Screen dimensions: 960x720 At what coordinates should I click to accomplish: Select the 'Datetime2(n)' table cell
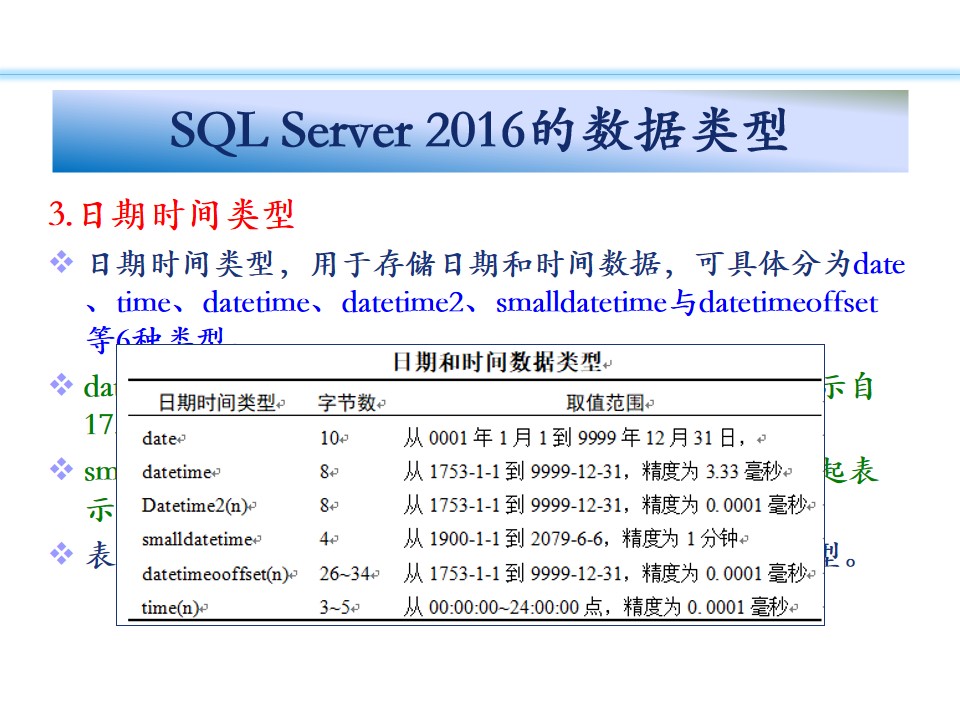(x=194, y=506)
